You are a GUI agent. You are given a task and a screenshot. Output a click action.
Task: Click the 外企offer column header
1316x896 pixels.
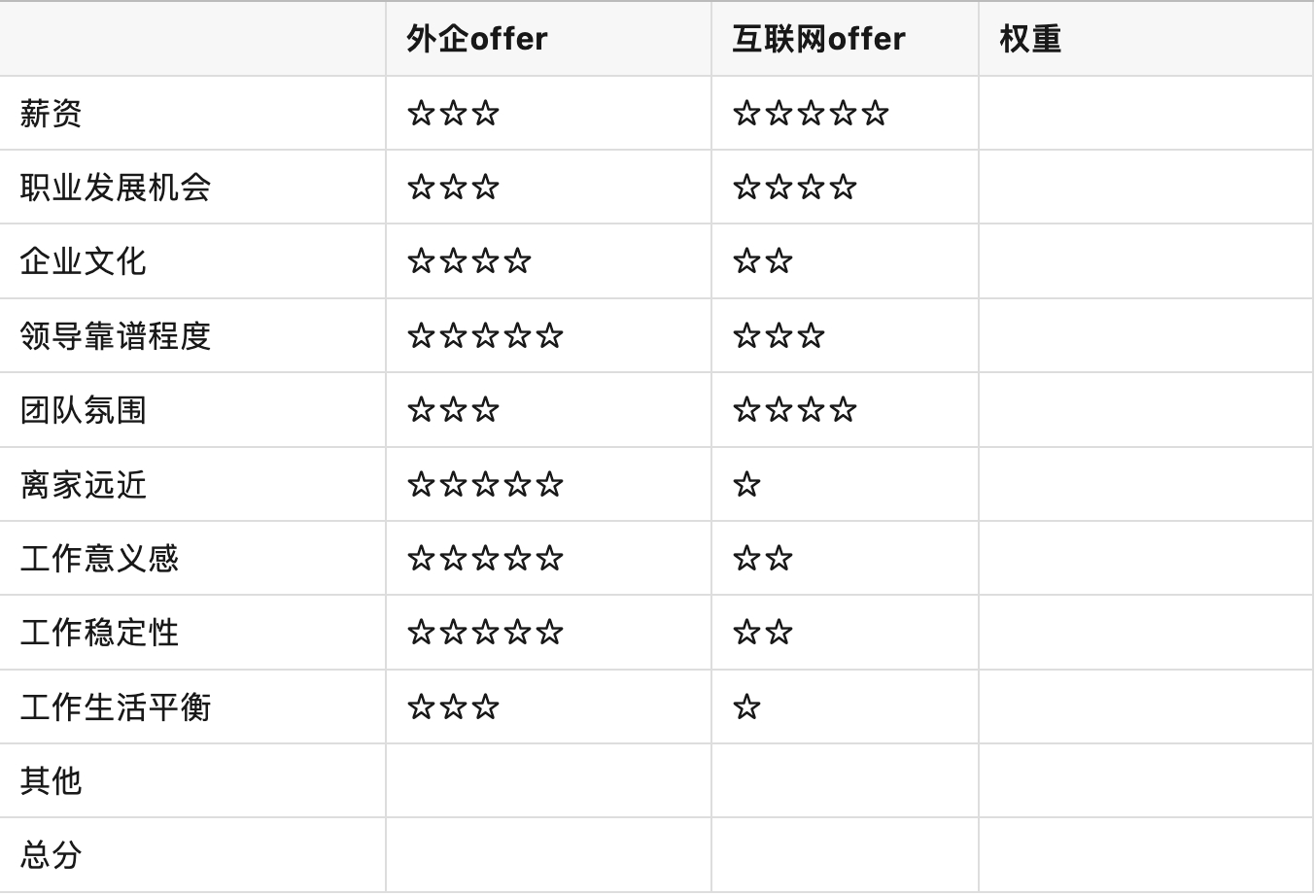coord(477,39)
